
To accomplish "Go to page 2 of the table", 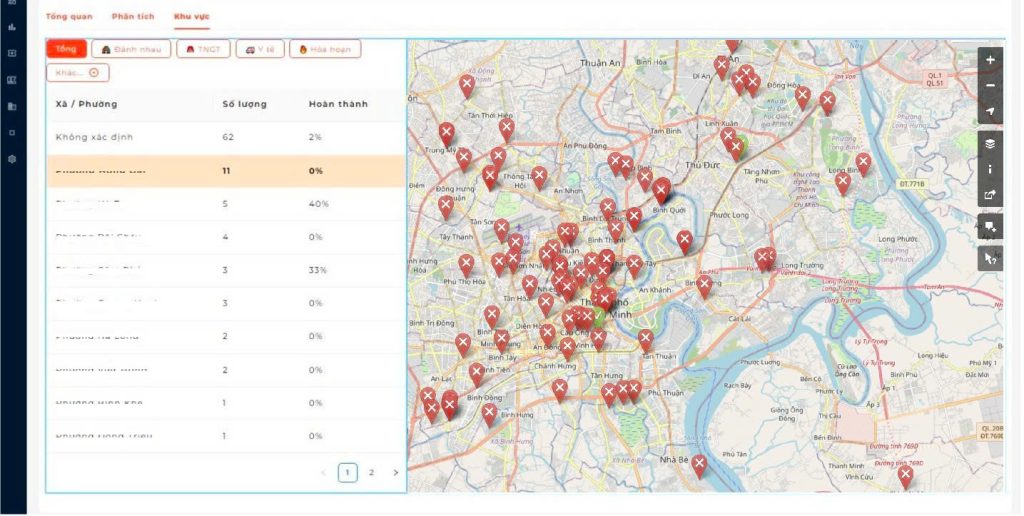I will (372, 473).
